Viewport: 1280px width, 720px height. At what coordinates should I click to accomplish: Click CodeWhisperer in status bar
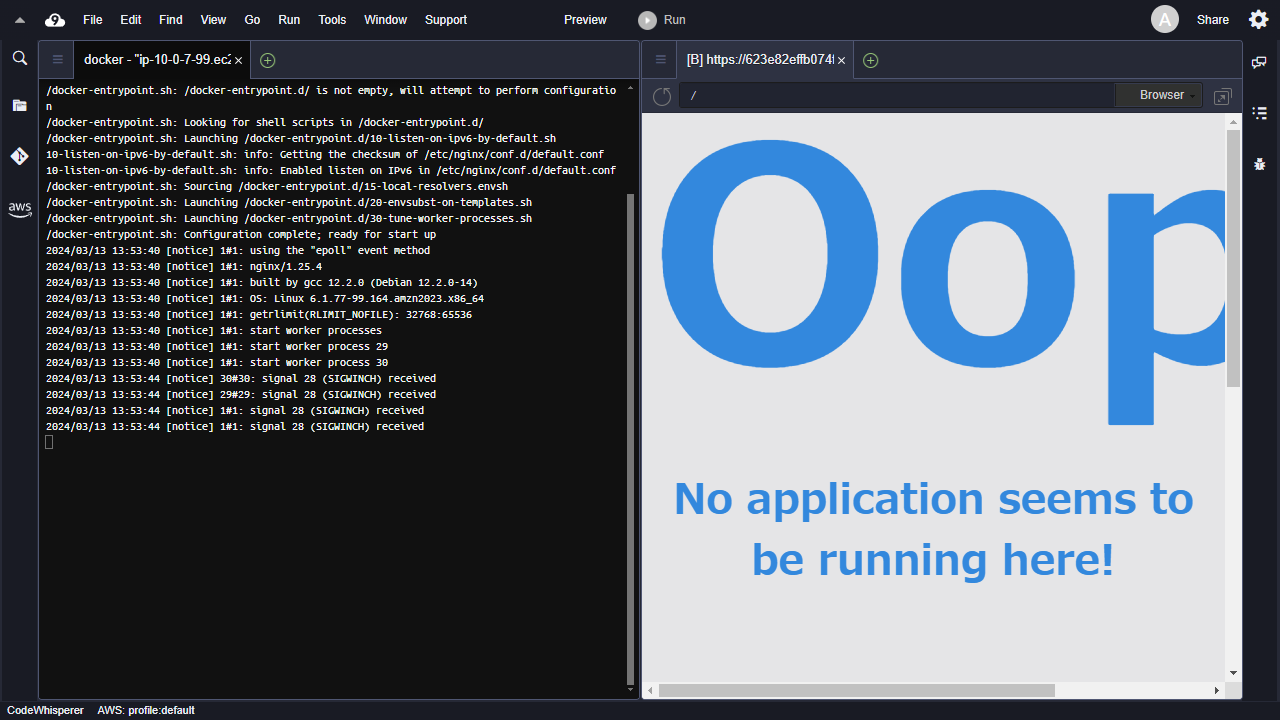45,710
